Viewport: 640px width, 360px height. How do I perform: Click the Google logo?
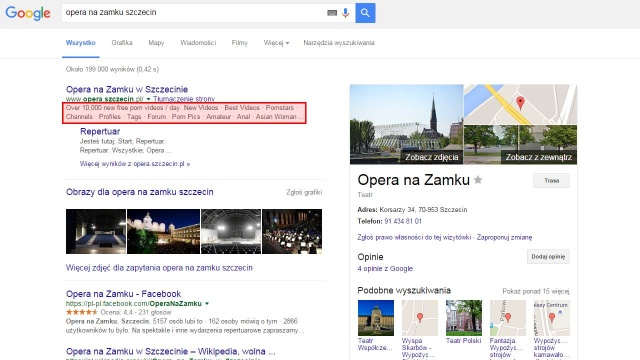click(x=28, y=13)
